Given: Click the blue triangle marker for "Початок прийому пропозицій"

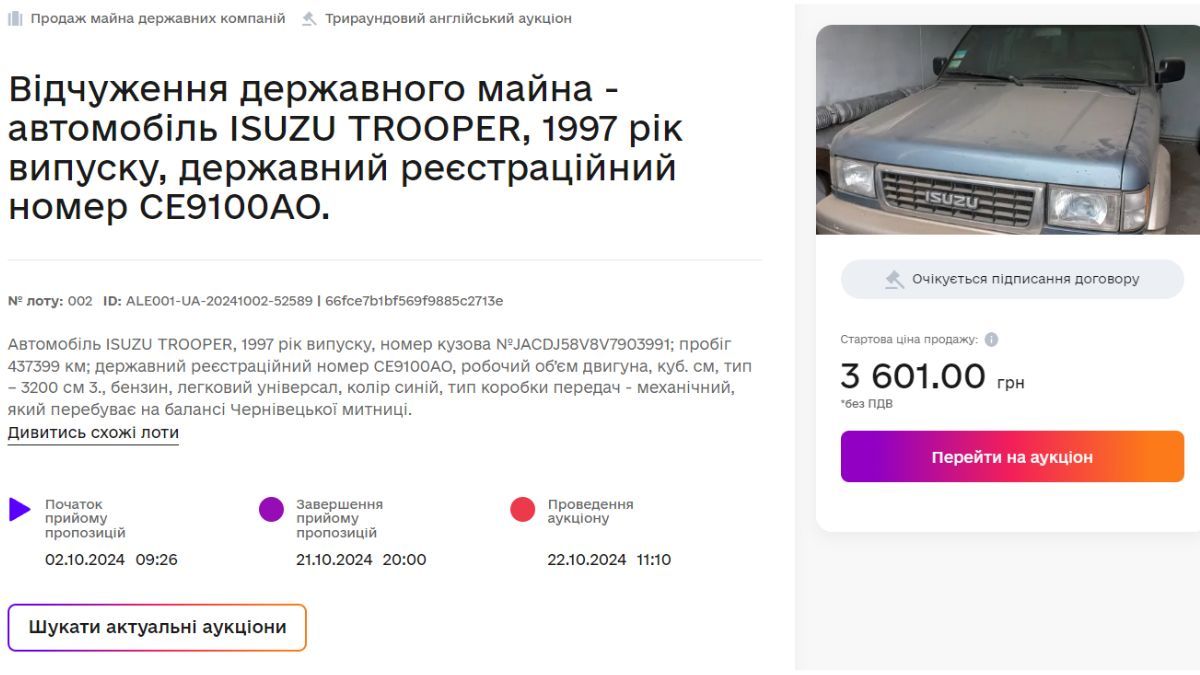Looking at the screenshot, I should [18, 511].
